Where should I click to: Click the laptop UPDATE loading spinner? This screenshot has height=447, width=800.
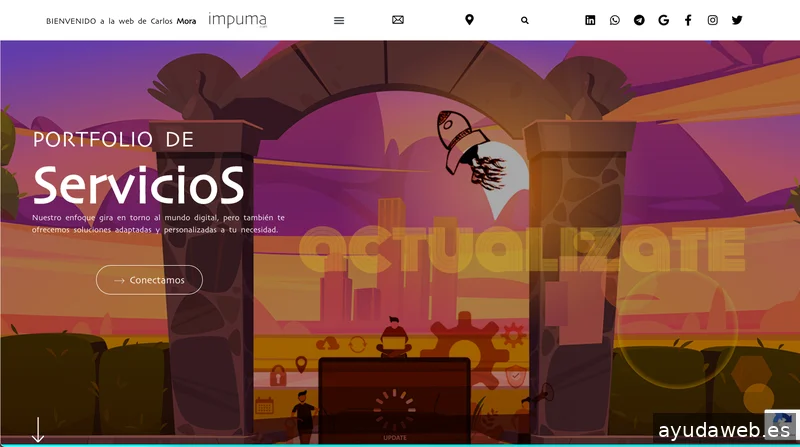tap(394, 410)
